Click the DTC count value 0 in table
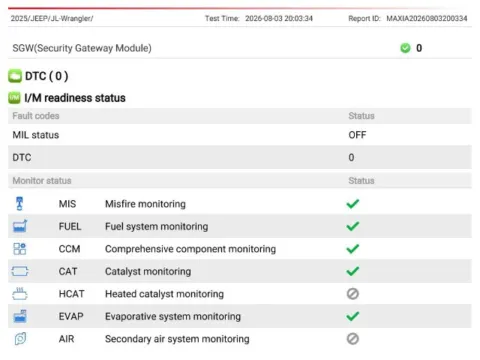The width and height of the screenshot is (480, 360). coord(351,157)
